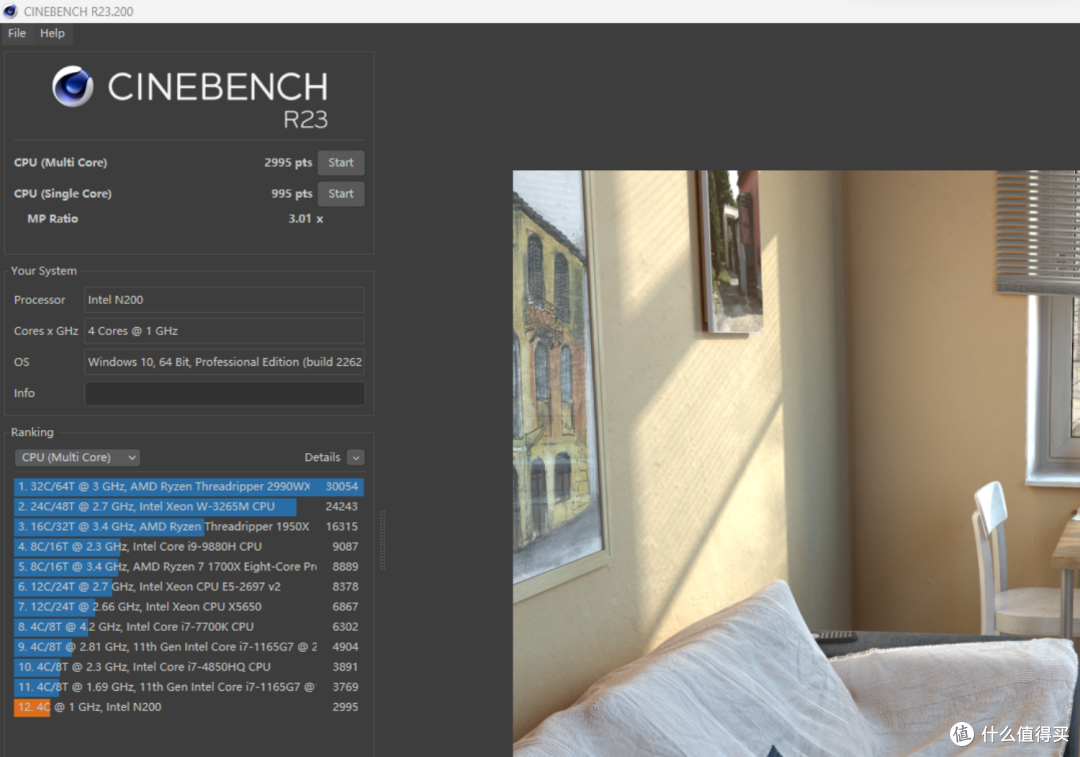This screenshot has width=1080, height=757.
Task: Select the Threadripper 2990WX ranking row
Action: [189, 486]
